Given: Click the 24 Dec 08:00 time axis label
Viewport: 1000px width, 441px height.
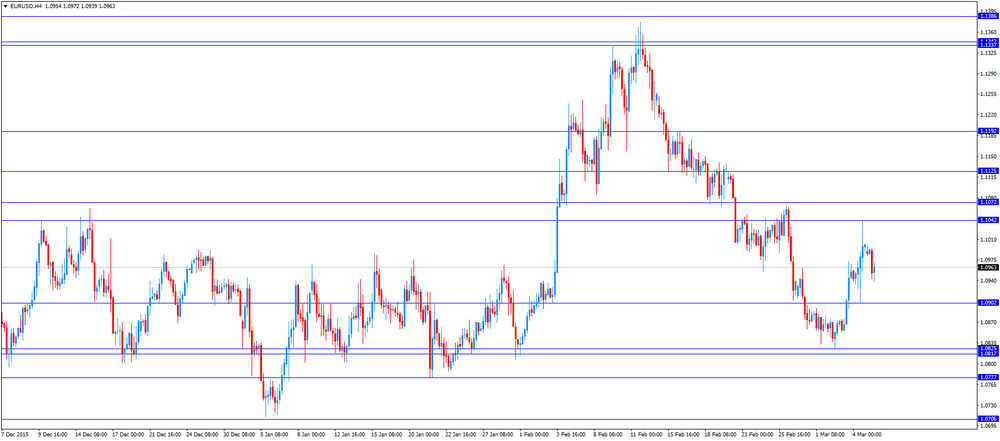Looking at the screenshot, I should 202,435.
